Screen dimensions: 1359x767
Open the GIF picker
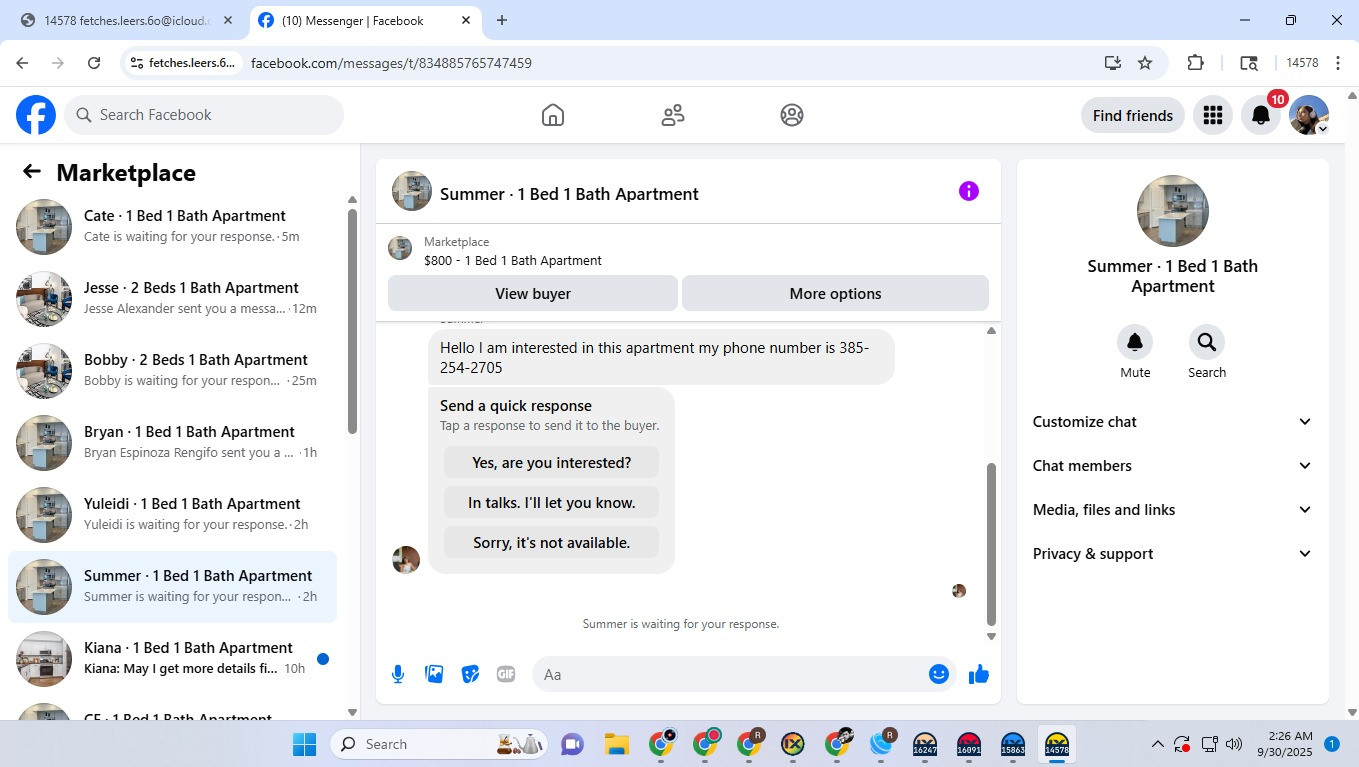point(506,674)
